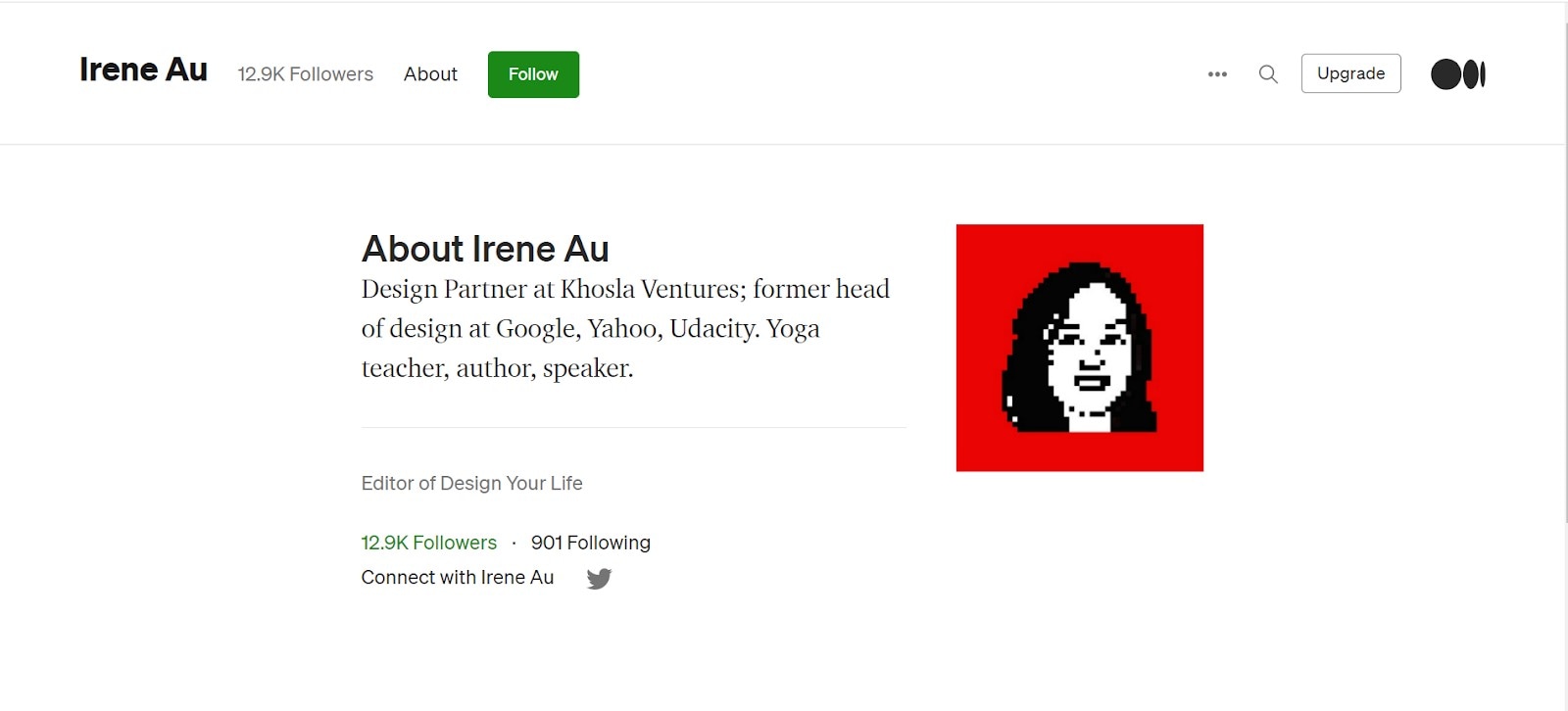The image size is (1568, 711).
Task: Click 'teacher, author, speaker.' bio line
Action: point(497,368)
